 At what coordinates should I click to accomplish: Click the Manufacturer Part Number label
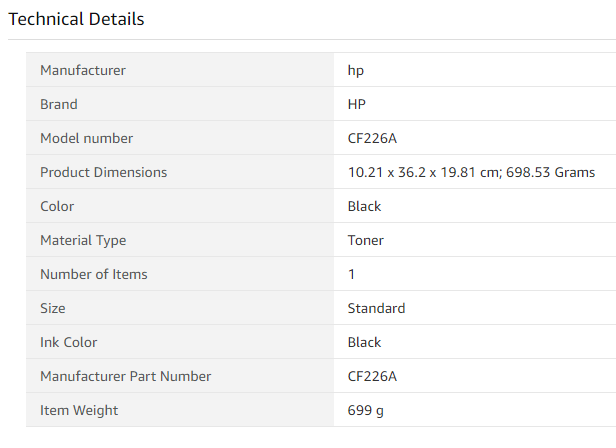[x=125, y=376]
